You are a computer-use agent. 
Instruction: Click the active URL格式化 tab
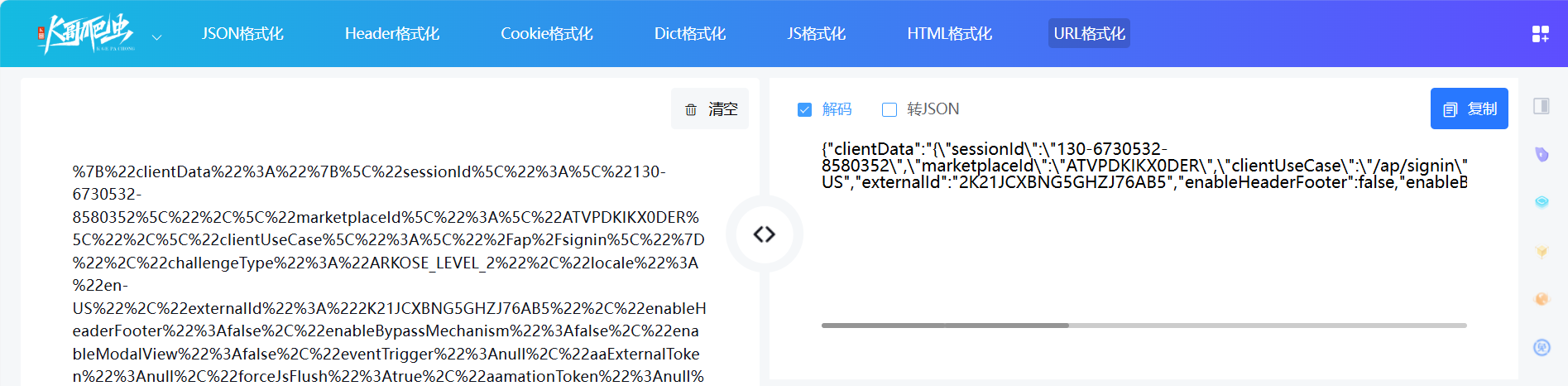tap(1089, 34)
